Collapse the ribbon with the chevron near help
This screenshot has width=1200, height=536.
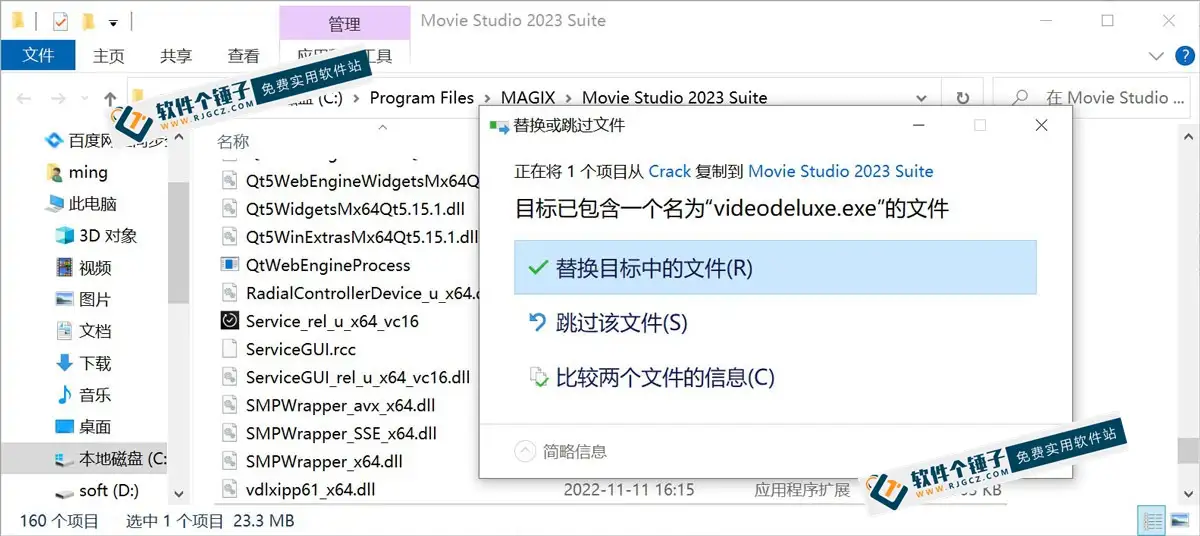pos(1156,56)
